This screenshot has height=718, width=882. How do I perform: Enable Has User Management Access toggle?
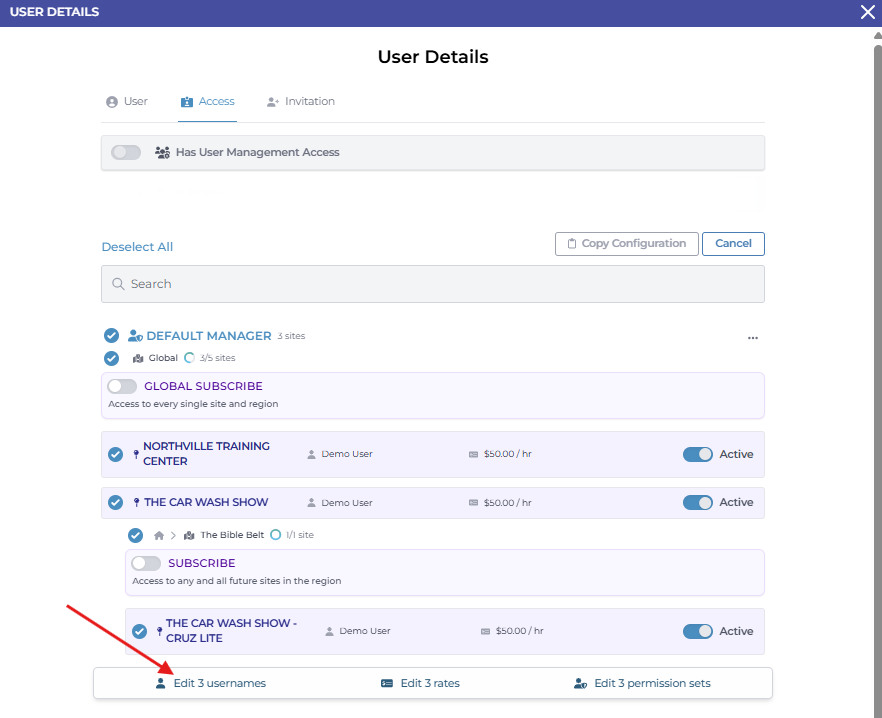click(x=126, y=153)
